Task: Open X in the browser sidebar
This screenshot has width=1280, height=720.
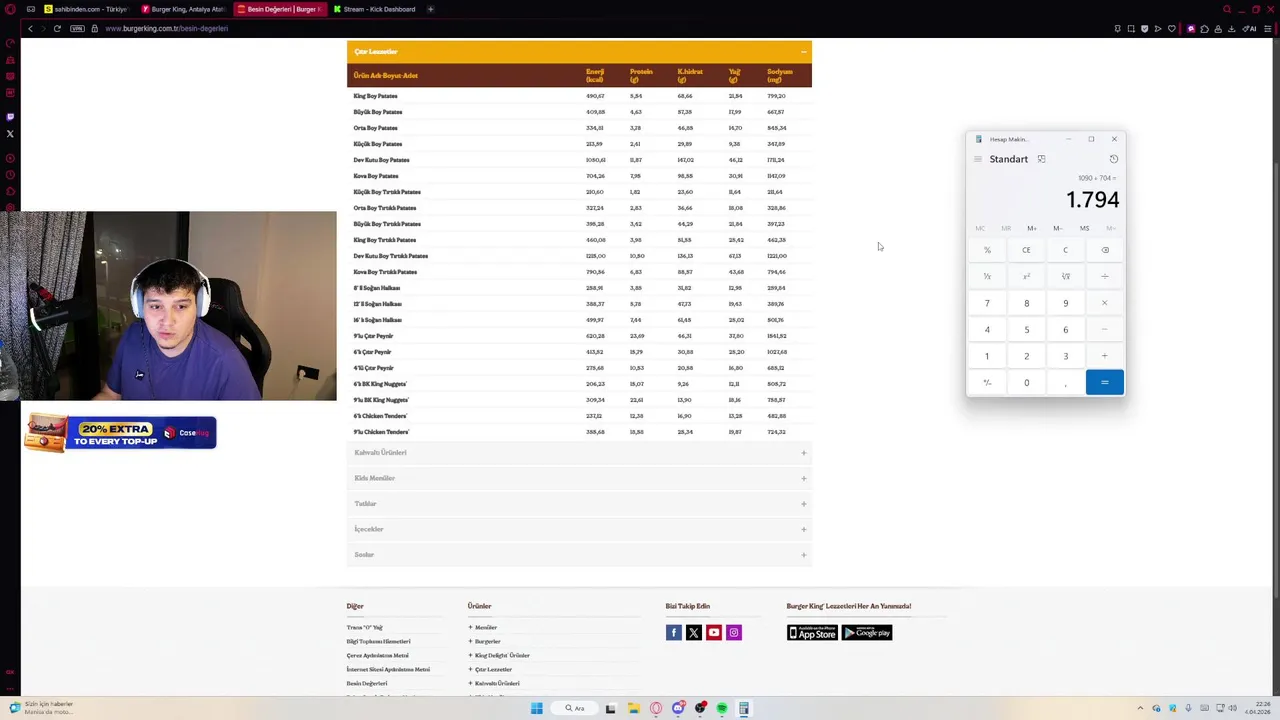Action: [10, 134]
